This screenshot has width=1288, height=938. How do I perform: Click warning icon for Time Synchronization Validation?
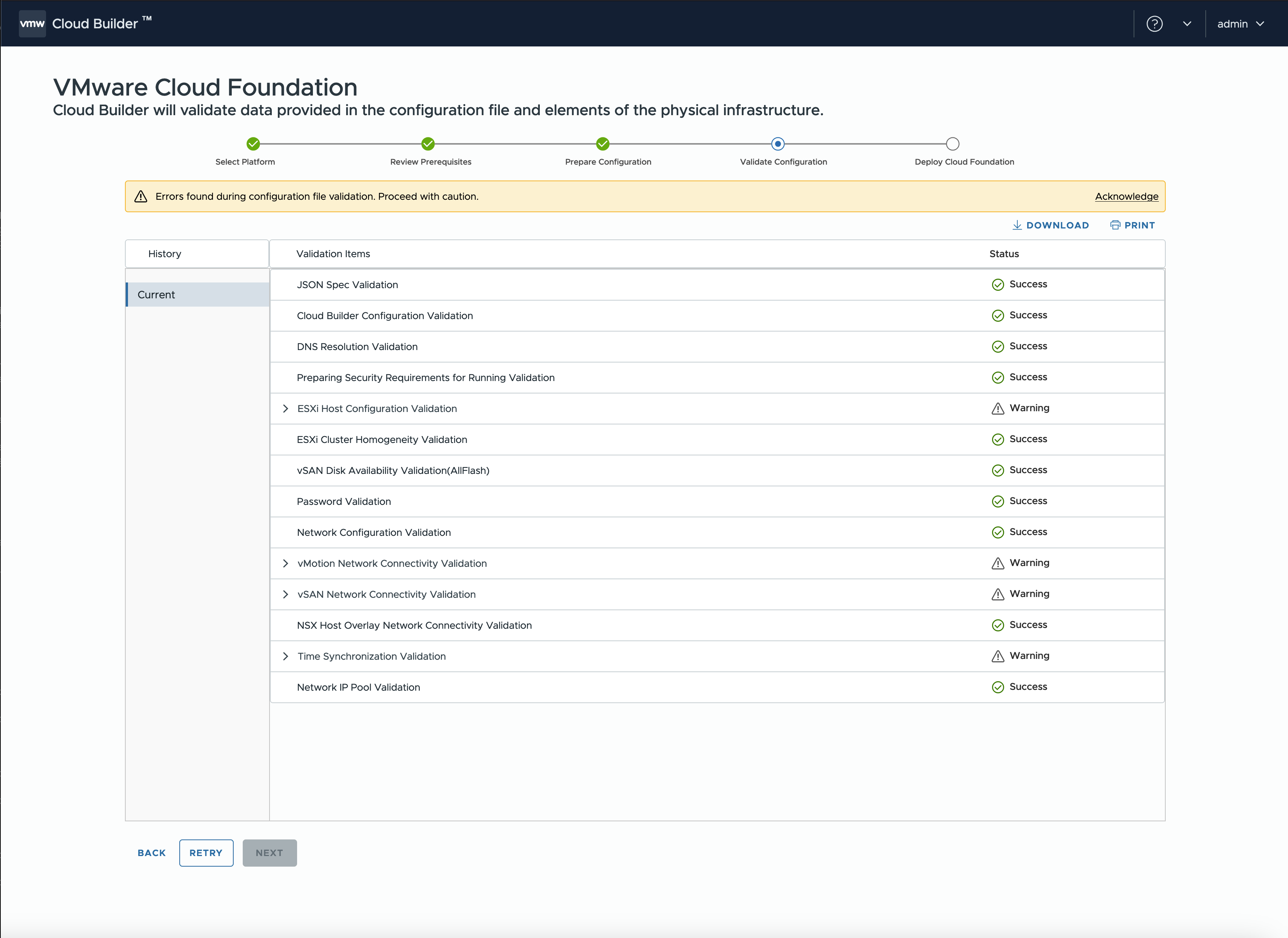click(x=997, y=656)
